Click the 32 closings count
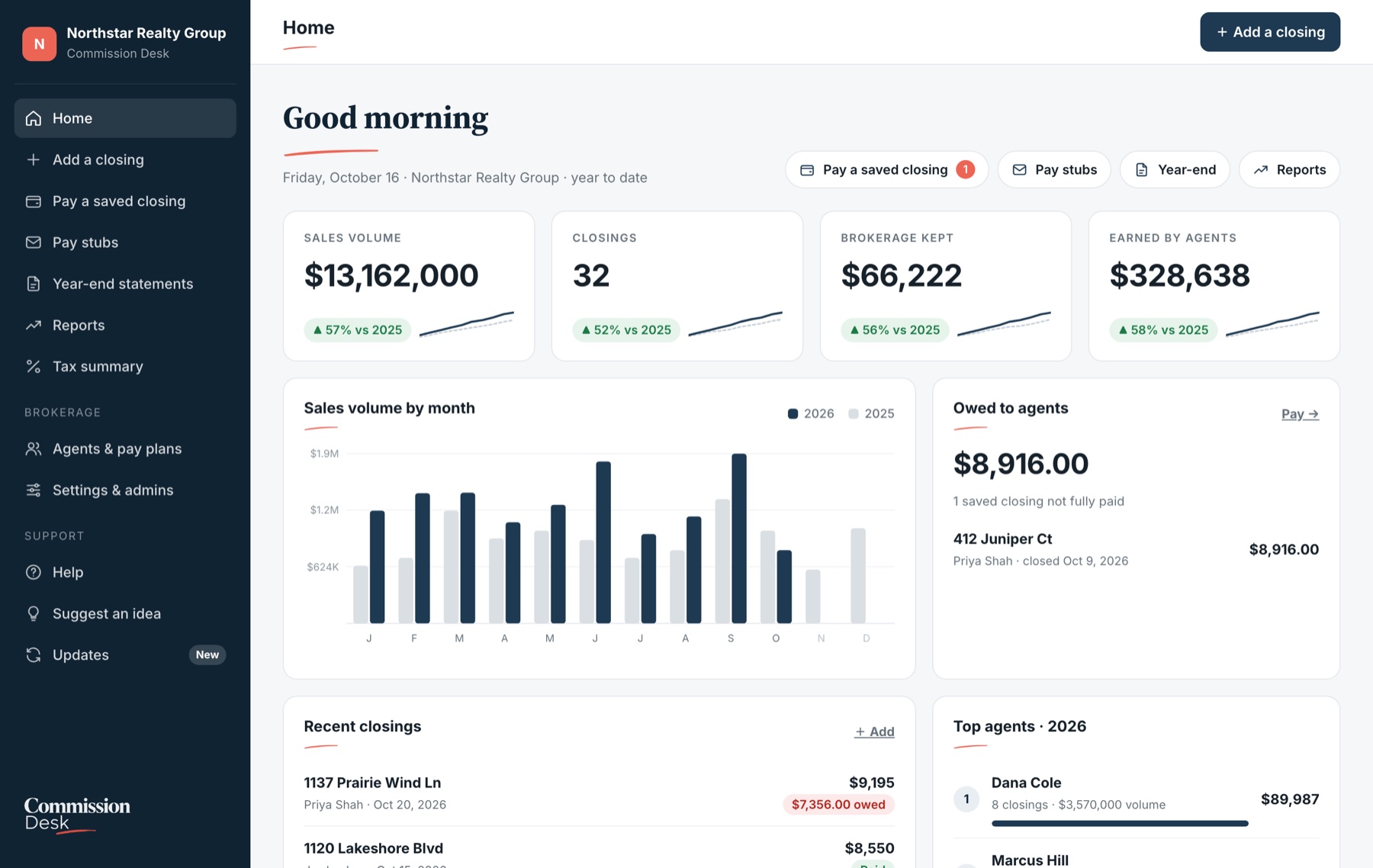The image size is (1373, 868). coord(591,275)
